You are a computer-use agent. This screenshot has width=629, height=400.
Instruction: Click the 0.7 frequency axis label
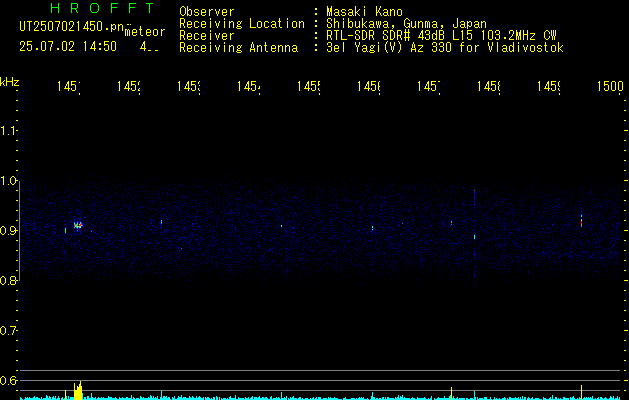pyautogui.click(x=9, y=330)
